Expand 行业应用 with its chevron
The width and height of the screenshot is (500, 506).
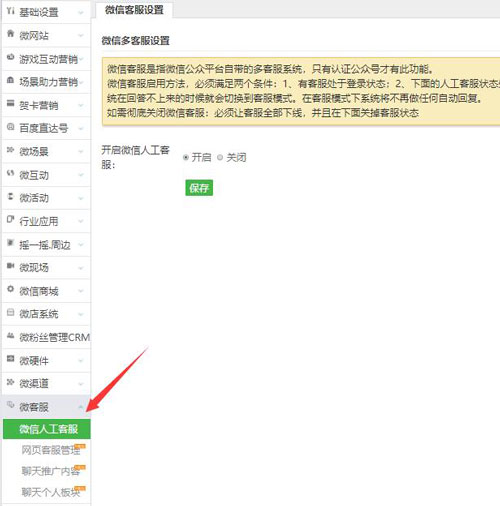coord(81,221)
